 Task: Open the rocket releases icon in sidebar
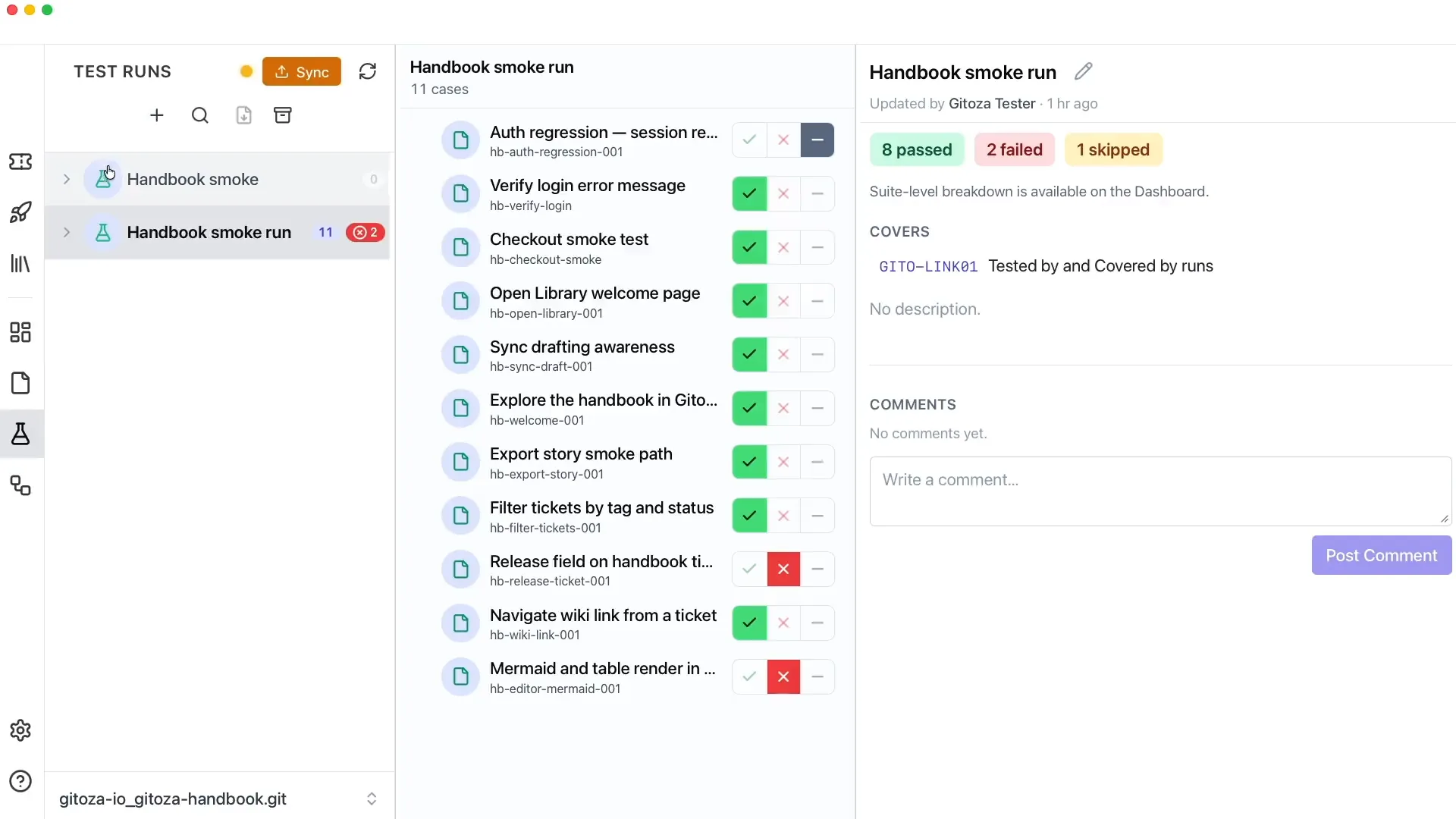(x=20, y=212)
